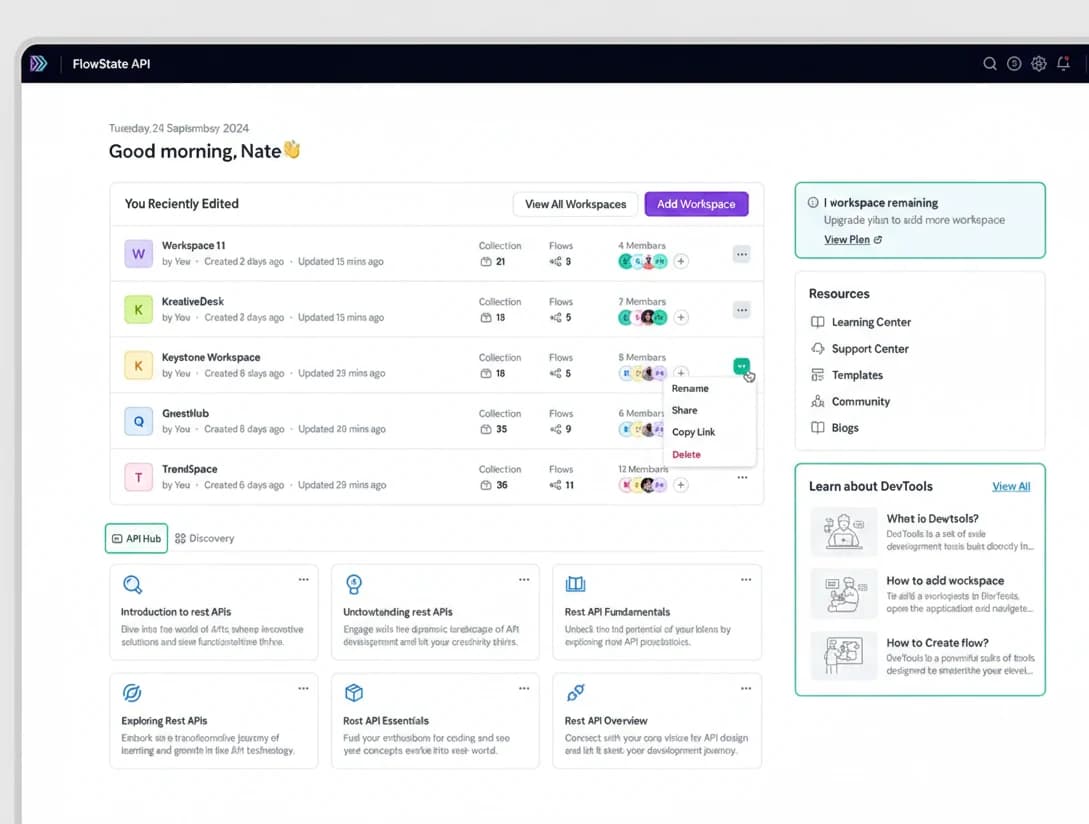Open notifications bell icon
This screenshot has width=1089, height=824.
pos(1063,64)
